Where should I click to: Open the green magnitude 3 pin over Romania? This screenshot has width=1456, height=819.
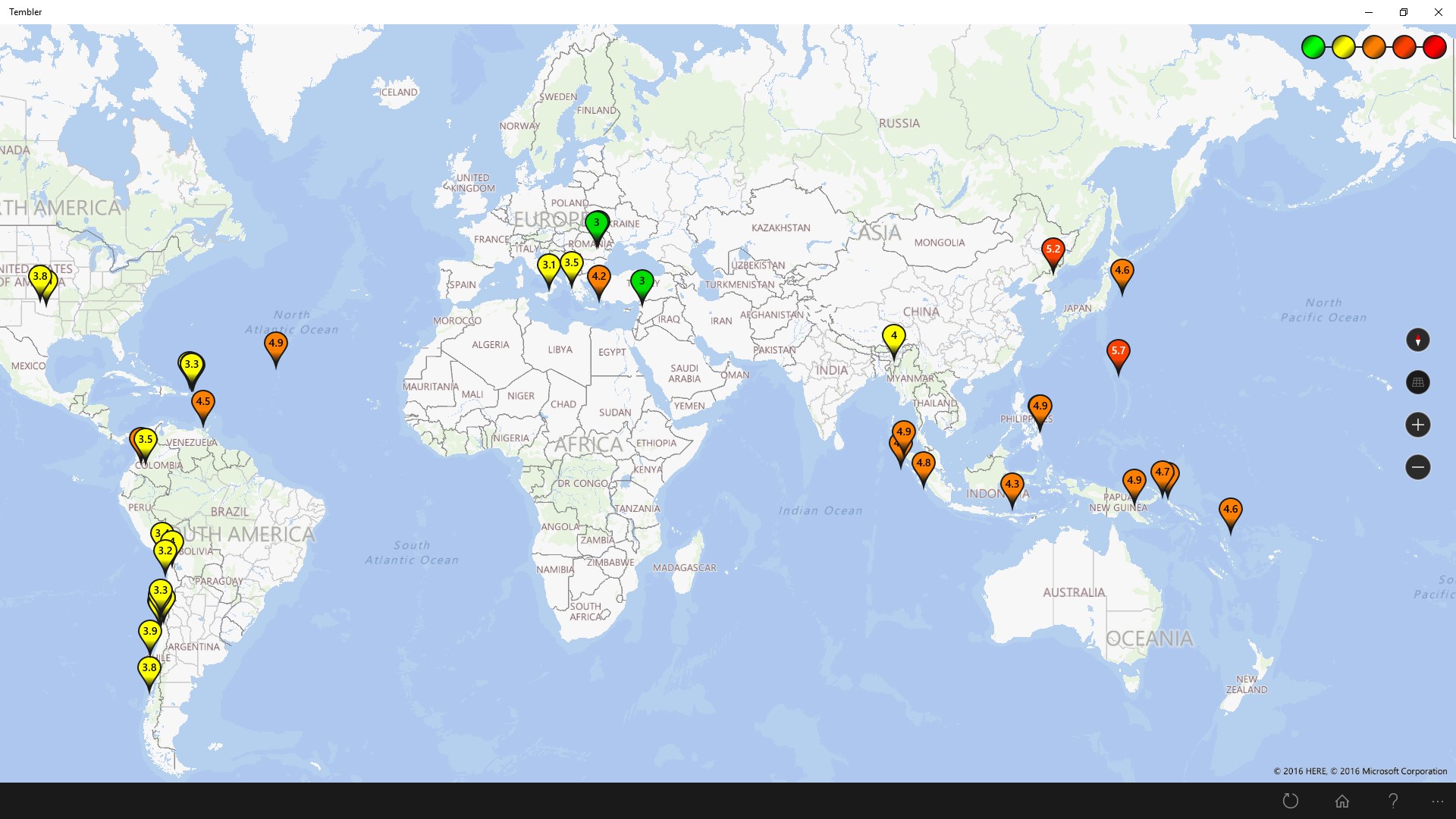(x=596, y=223)
